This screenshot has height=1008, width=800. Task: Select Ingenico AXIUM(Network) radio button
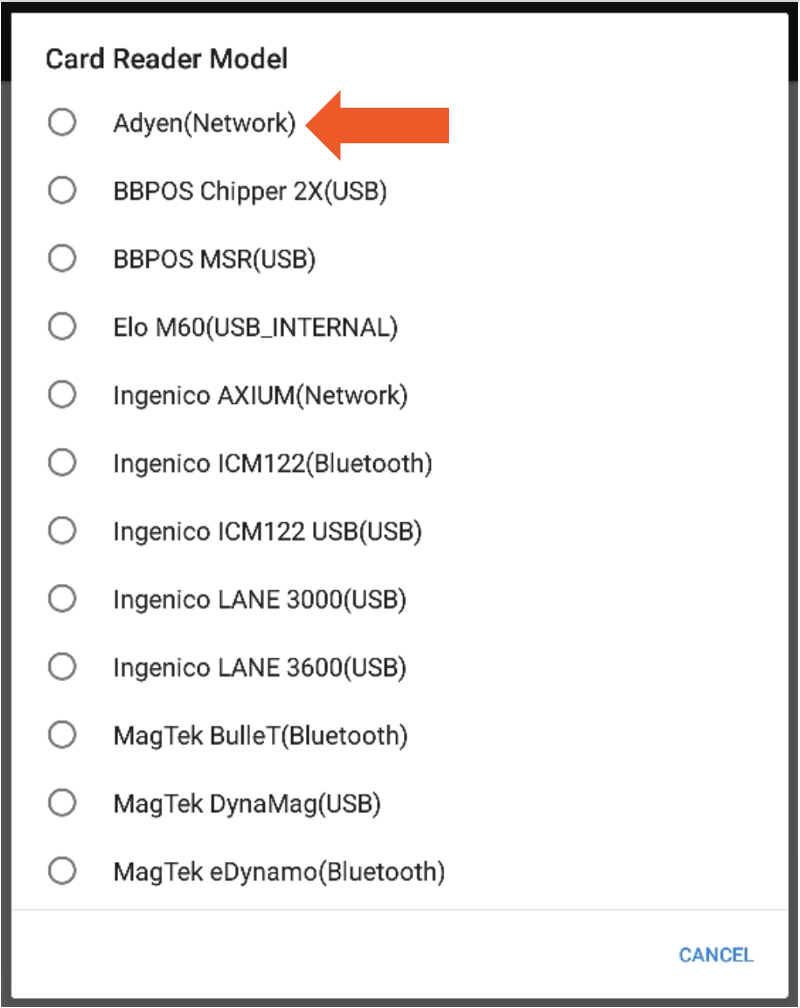[x=62, y=395]
